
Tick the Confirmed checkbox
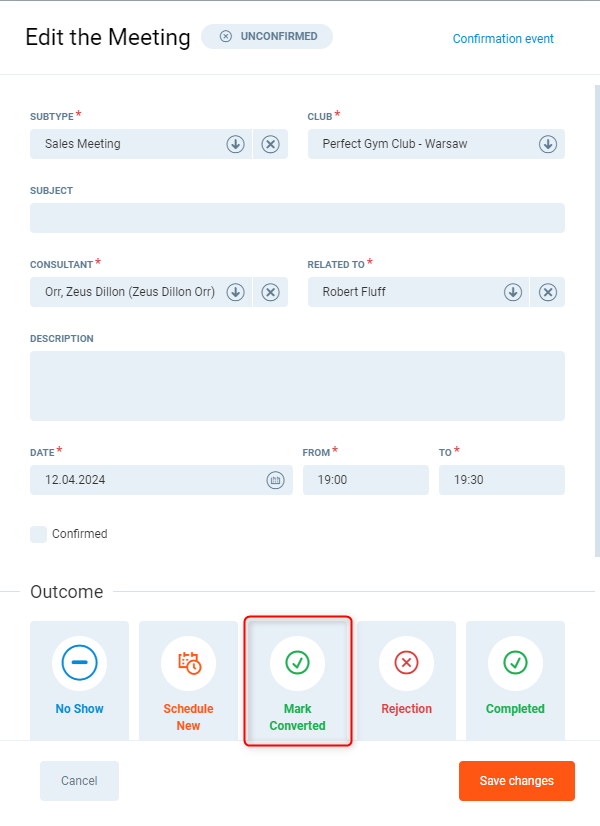(39, 534)
